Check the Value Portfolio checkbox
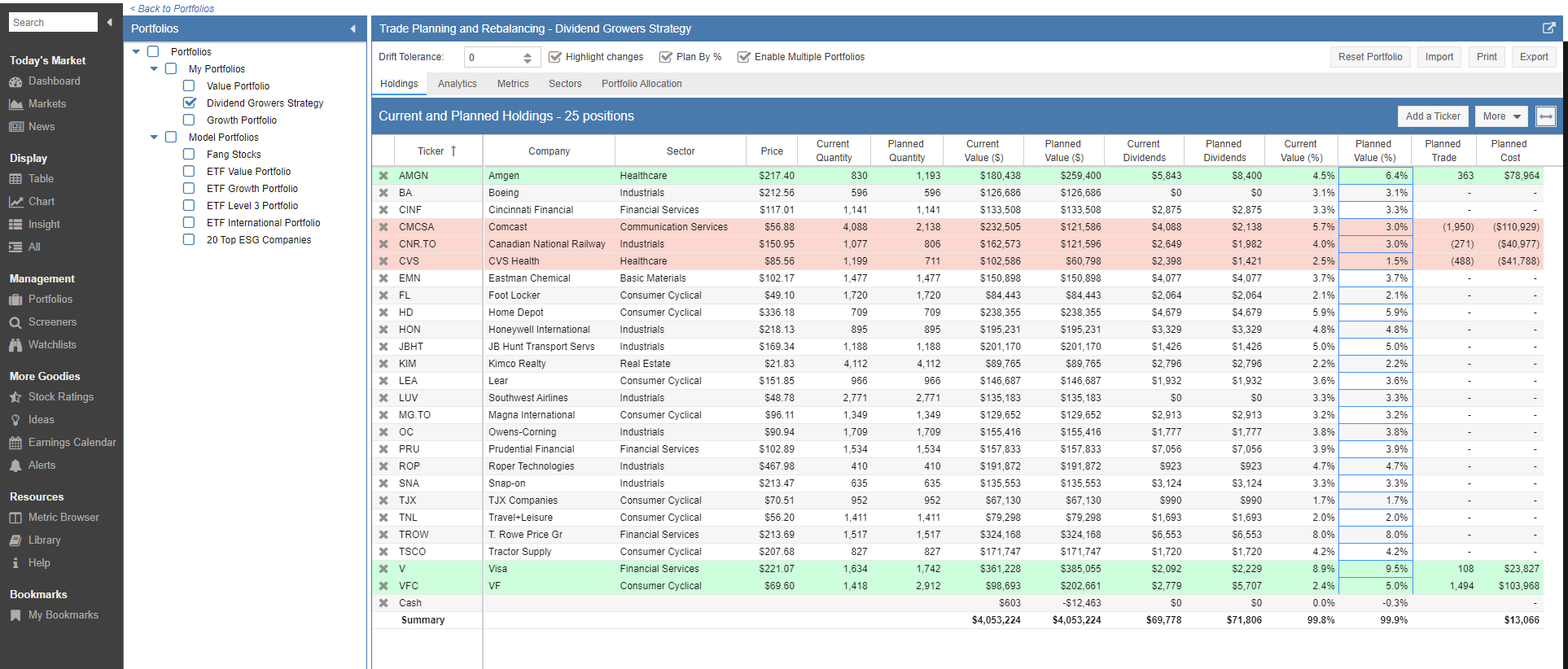The width and height of the screenshot is (1568, 669). (189, 85)
